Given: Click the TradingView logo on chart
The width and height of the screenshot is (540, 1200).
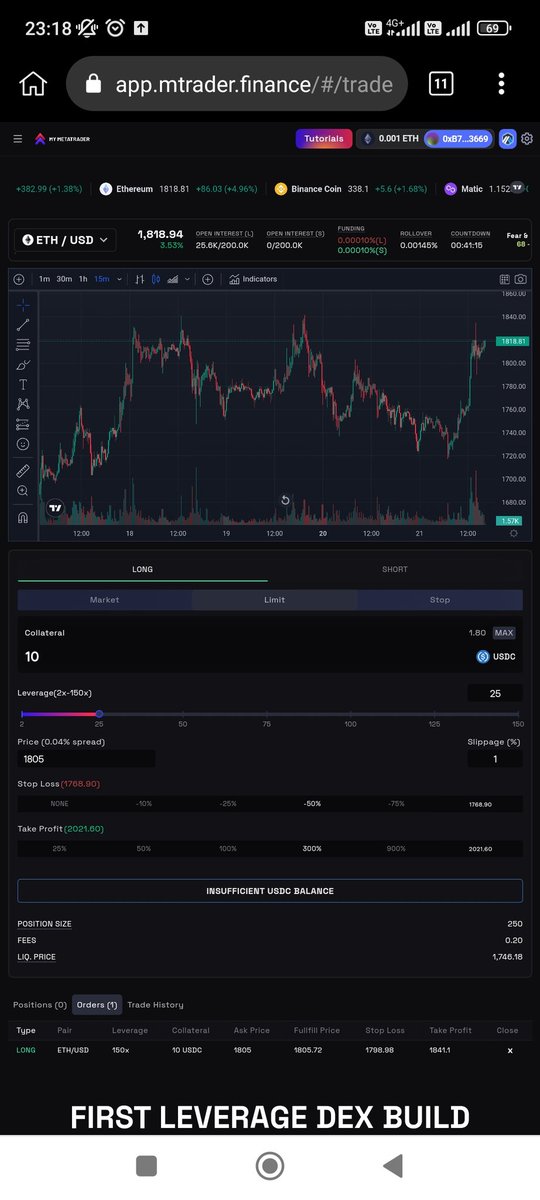Looking at the screenshot, I should click(55, 508).
